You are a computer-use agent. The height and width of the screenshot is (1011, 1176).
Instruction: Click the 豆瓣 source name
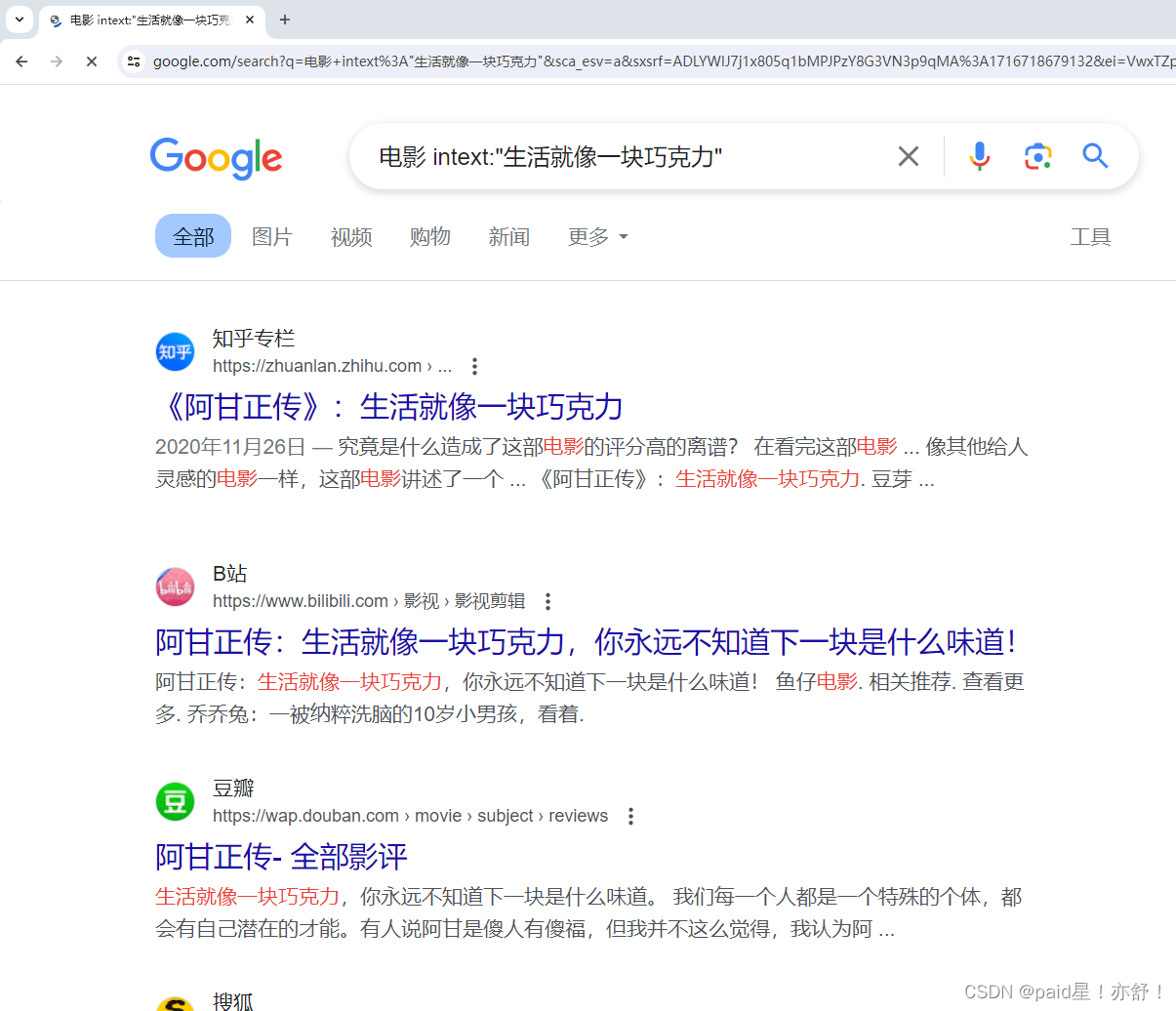click(x=233, y=788)
